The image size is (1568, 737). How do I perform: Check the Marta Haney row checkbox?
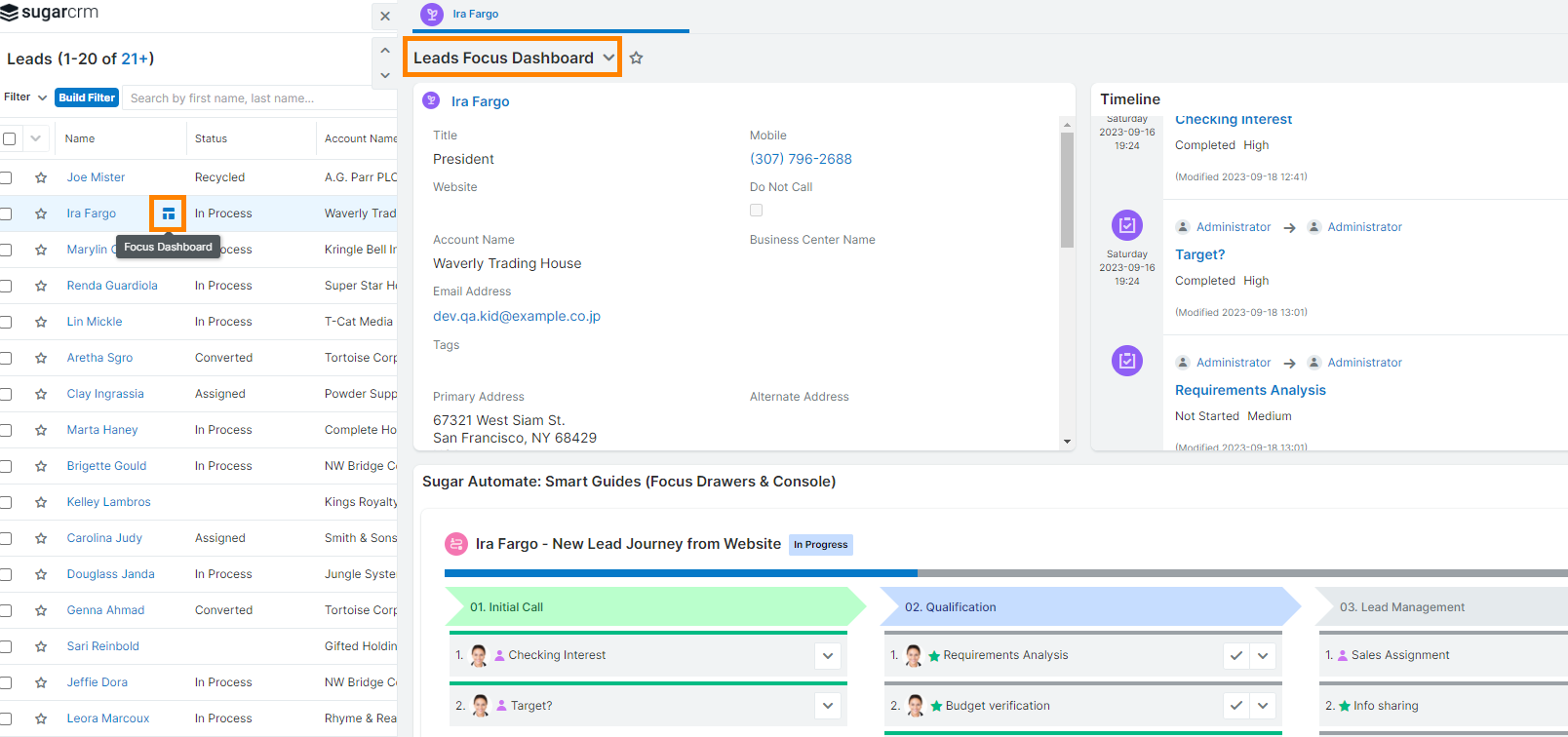[6, 430]
